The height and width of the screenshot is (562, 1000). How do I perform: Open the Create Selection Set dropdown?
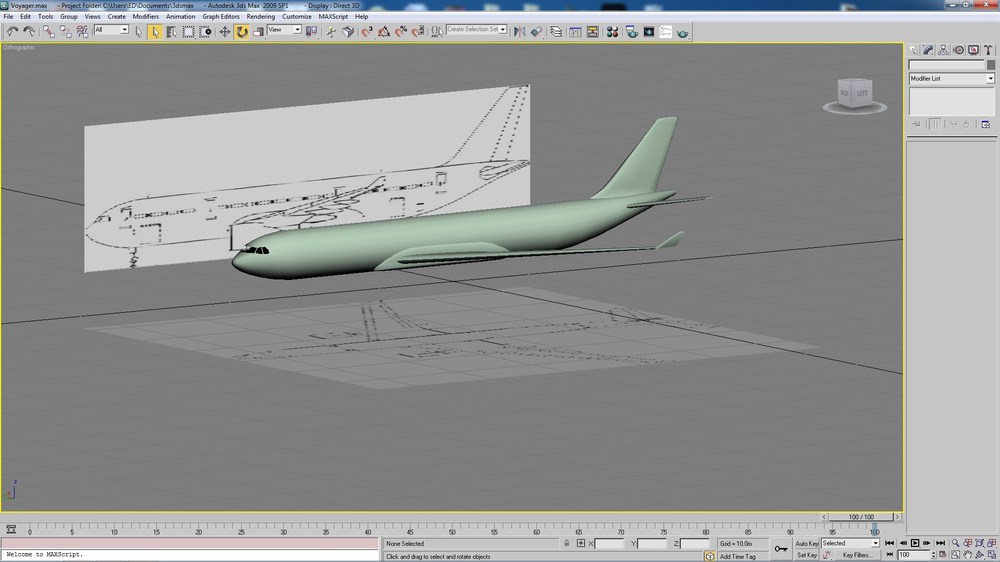pos(476,29)
